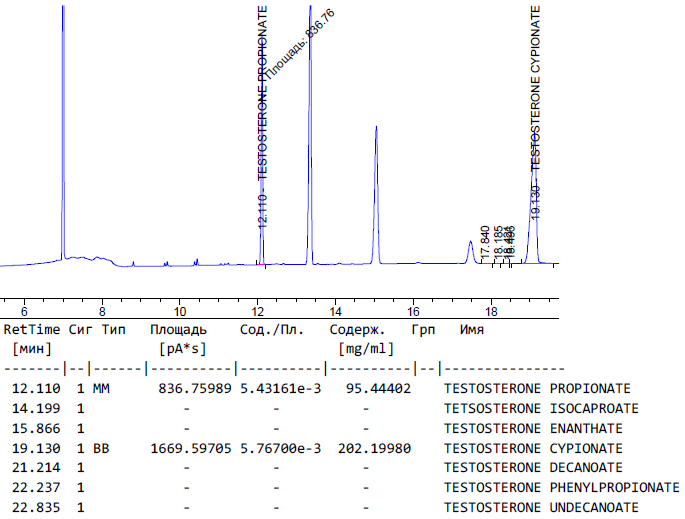Click the 22.835 retention time cell
685x519 pixels.
35,508
